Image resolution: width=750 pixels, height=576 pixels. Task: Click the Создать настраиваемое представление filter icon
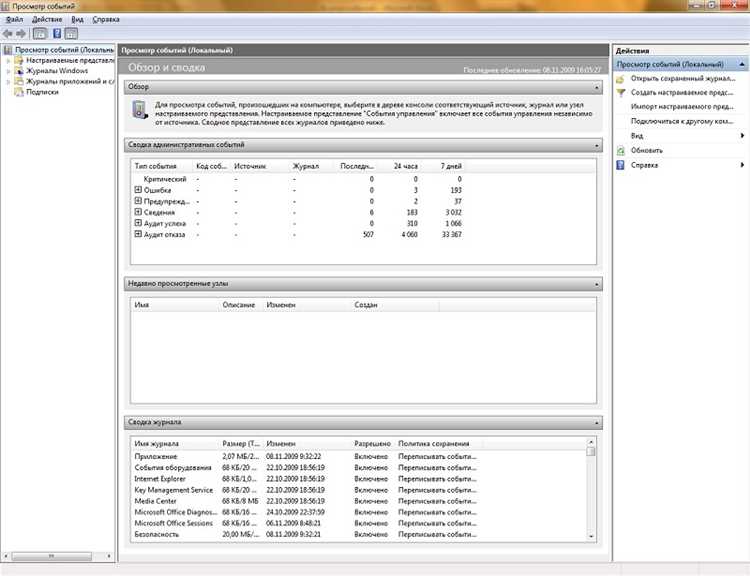point(620,93)
